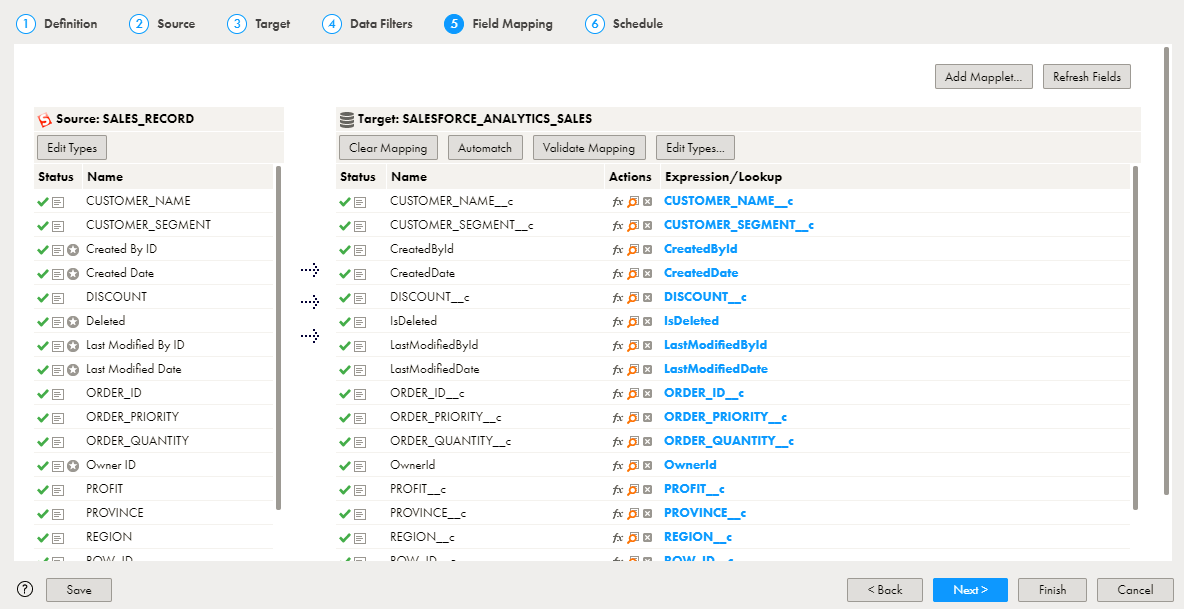Open lookup icon for CreatedDate row
This screenshot has height=610, width=1190.
pyautogui.click(x=633, y=274)
